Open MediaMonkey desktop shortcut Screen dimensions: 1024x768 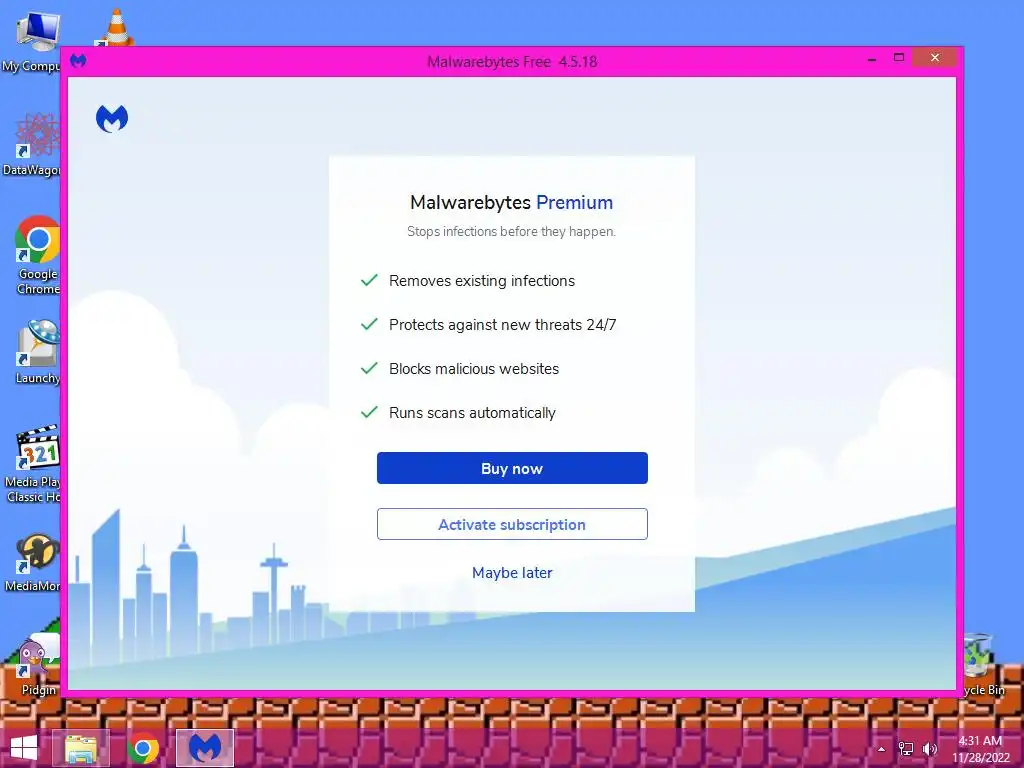click(x=34, y=563)
